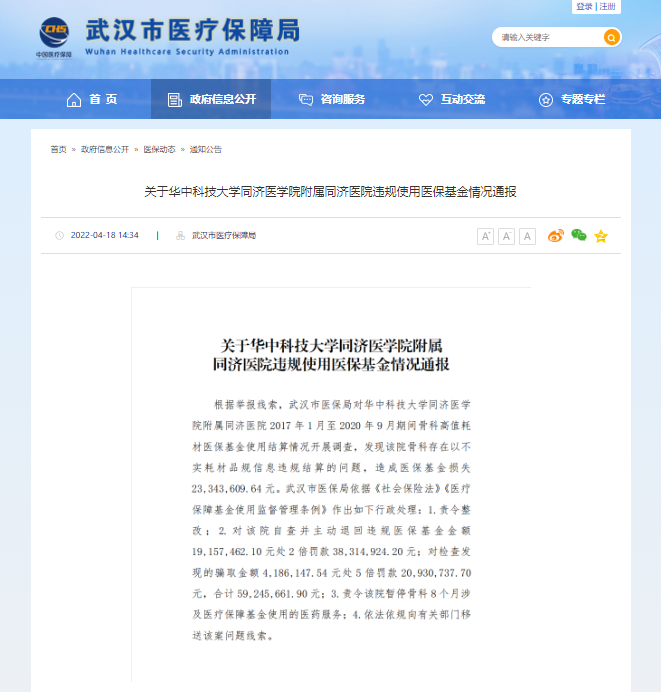This screenshot has height=692, width=661.
Task: Click the source text 武汉市医疗保障局 under title
Action: pyautogui.click(x=224, y=236)
